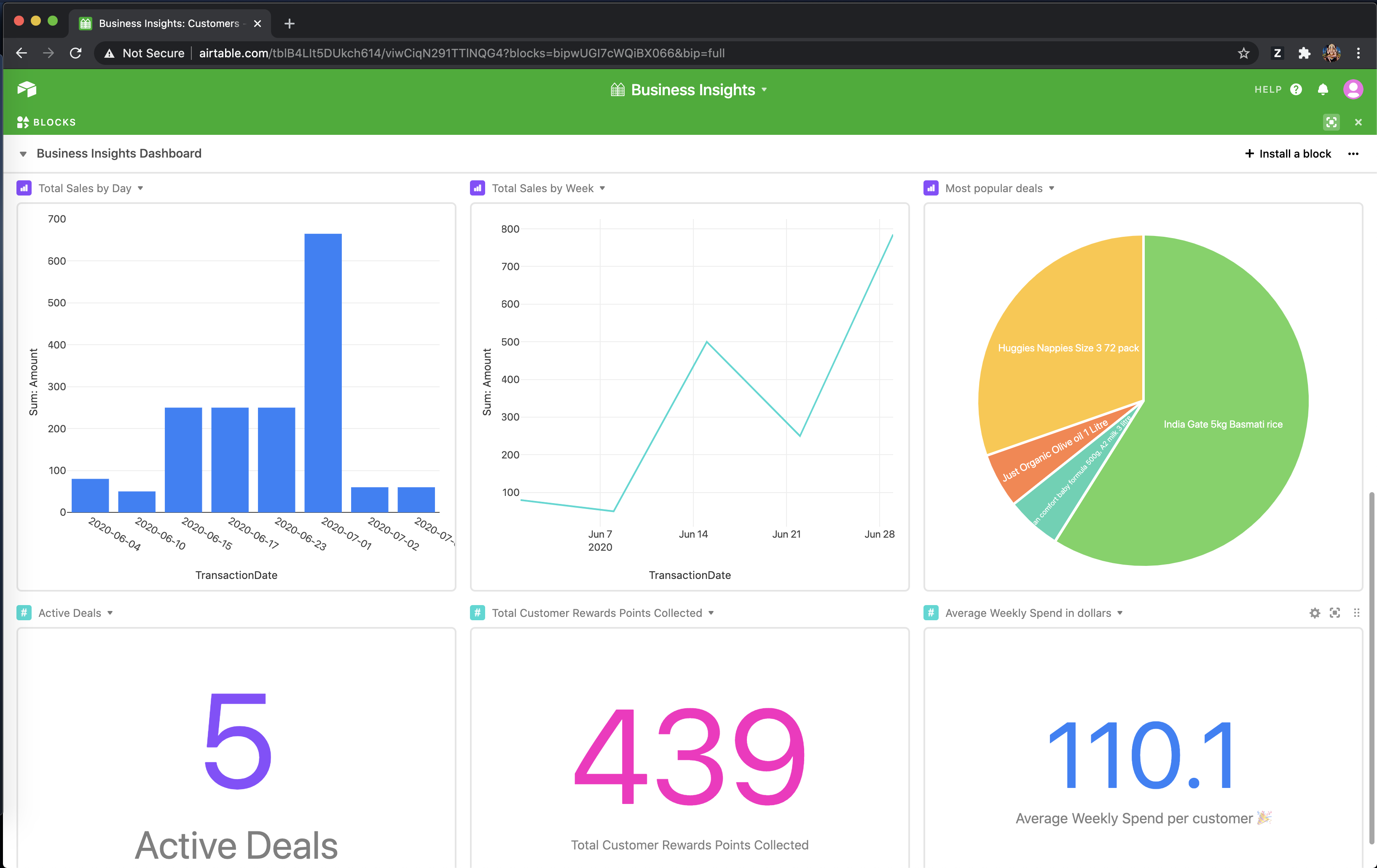The image size is (1377, 868).
Task: Toggle fullscreen for the blocks dashboard
Action: [1331, 122]
